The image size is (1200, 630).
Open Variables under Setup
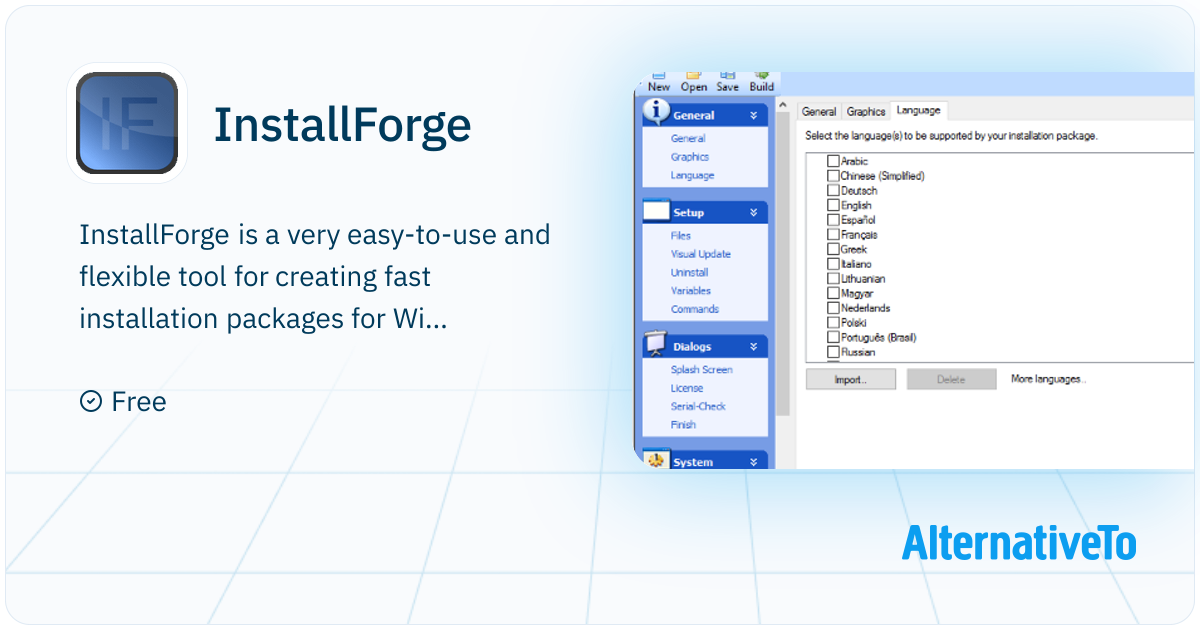[x=691, y=291]
